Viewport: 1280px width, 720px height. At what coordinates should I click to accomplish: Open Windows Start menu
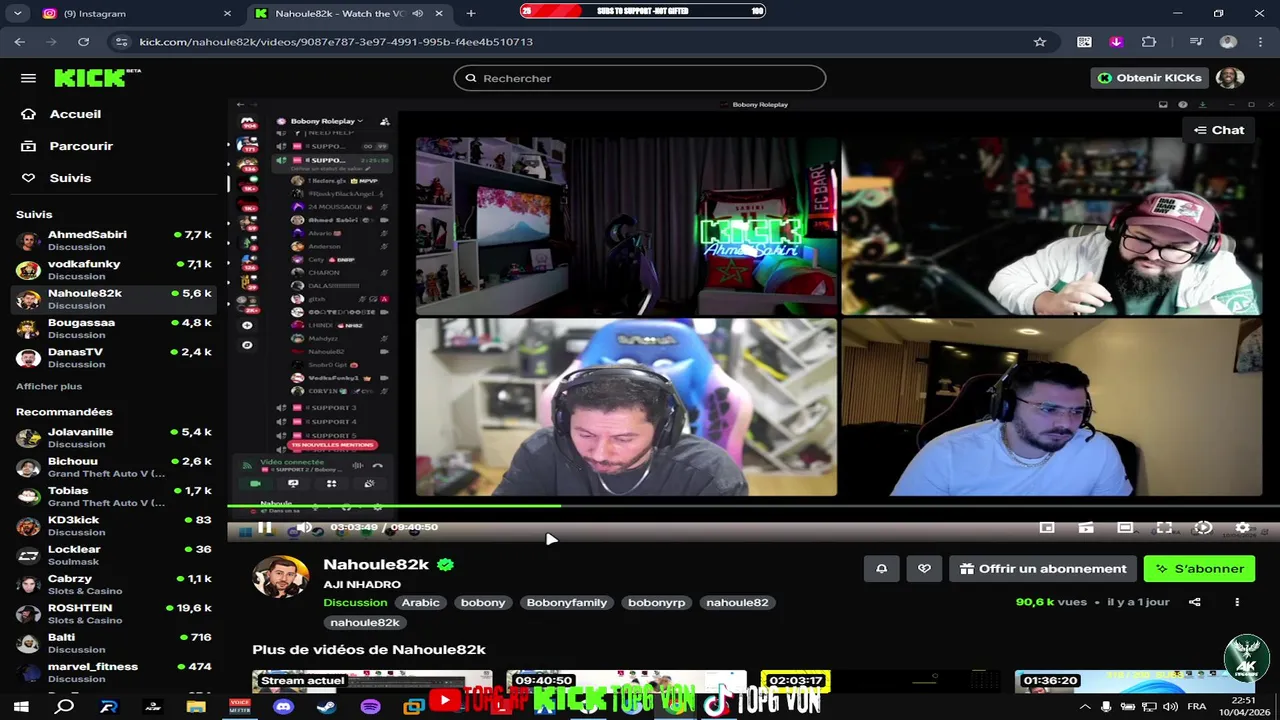[20, 706]
